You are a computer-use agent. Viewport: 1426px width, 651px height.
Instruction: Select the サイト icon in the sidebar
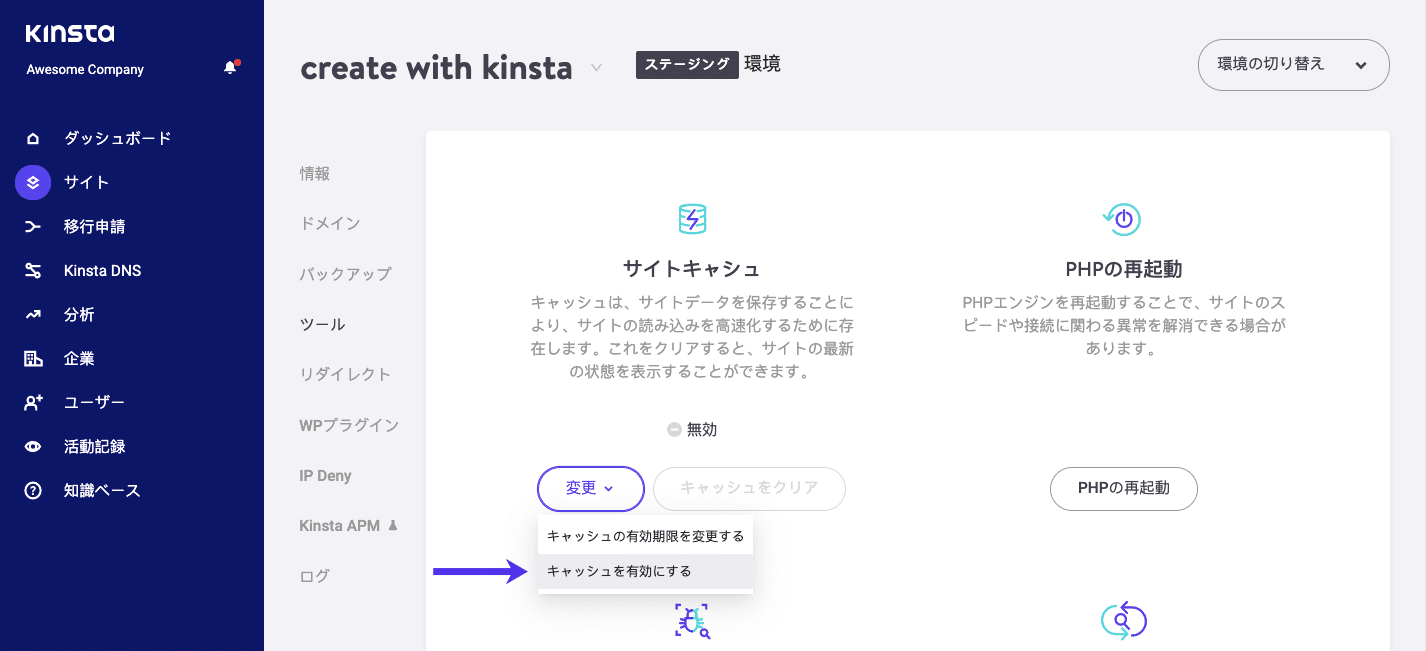point(32,182)
